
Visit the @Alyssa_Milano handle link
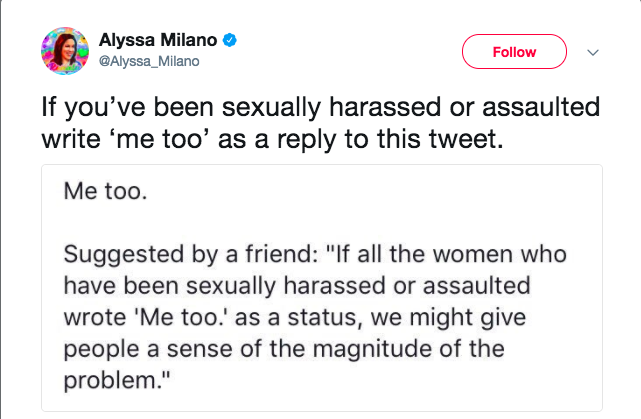(149, 61)
